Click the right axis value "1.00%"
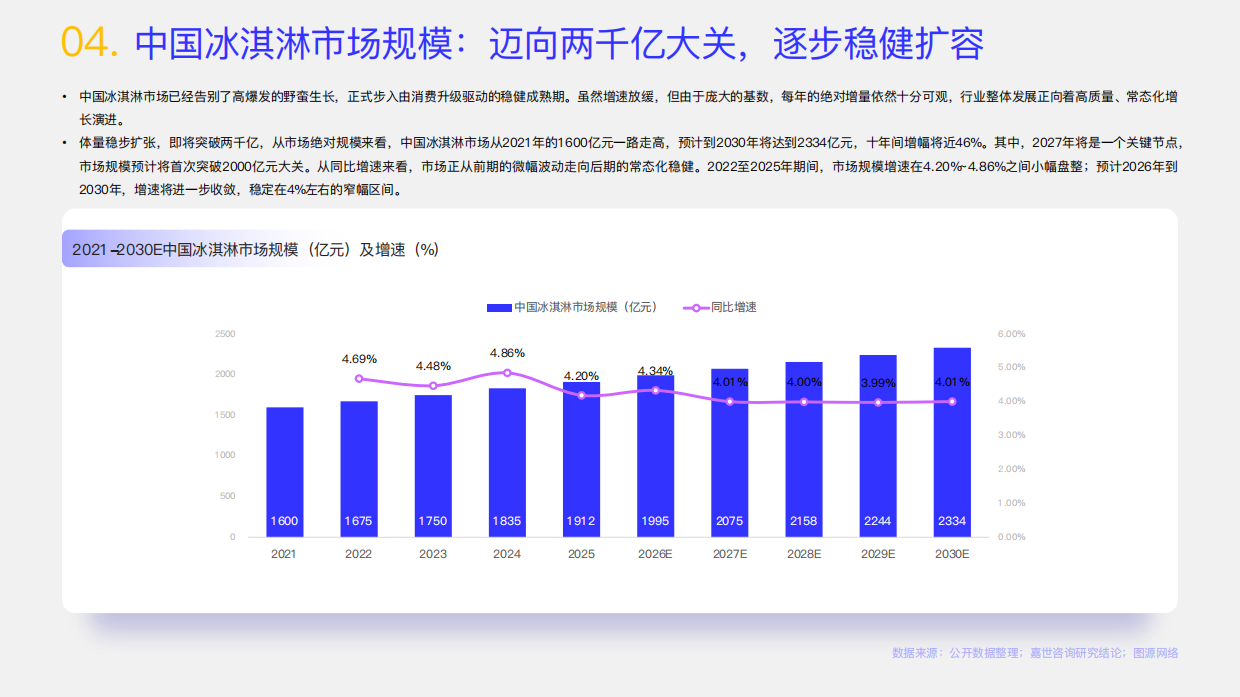 click(1012, 503)
